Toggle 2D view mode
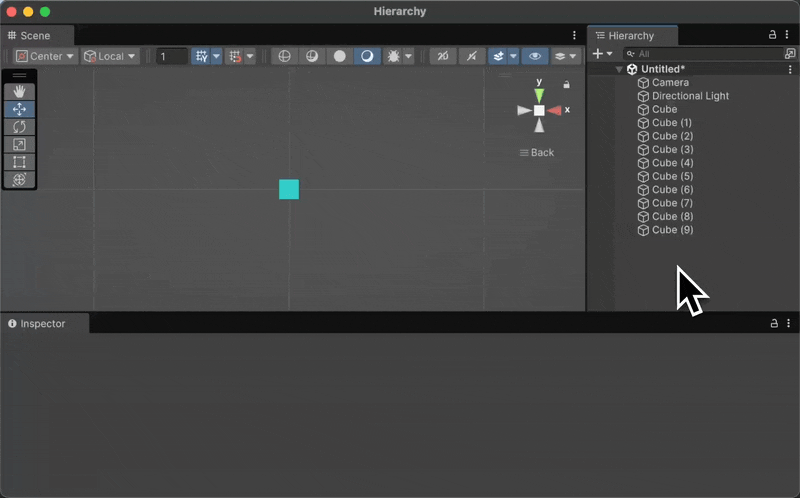The width and height of the screenshot is (800, 498). coord(443,56)
